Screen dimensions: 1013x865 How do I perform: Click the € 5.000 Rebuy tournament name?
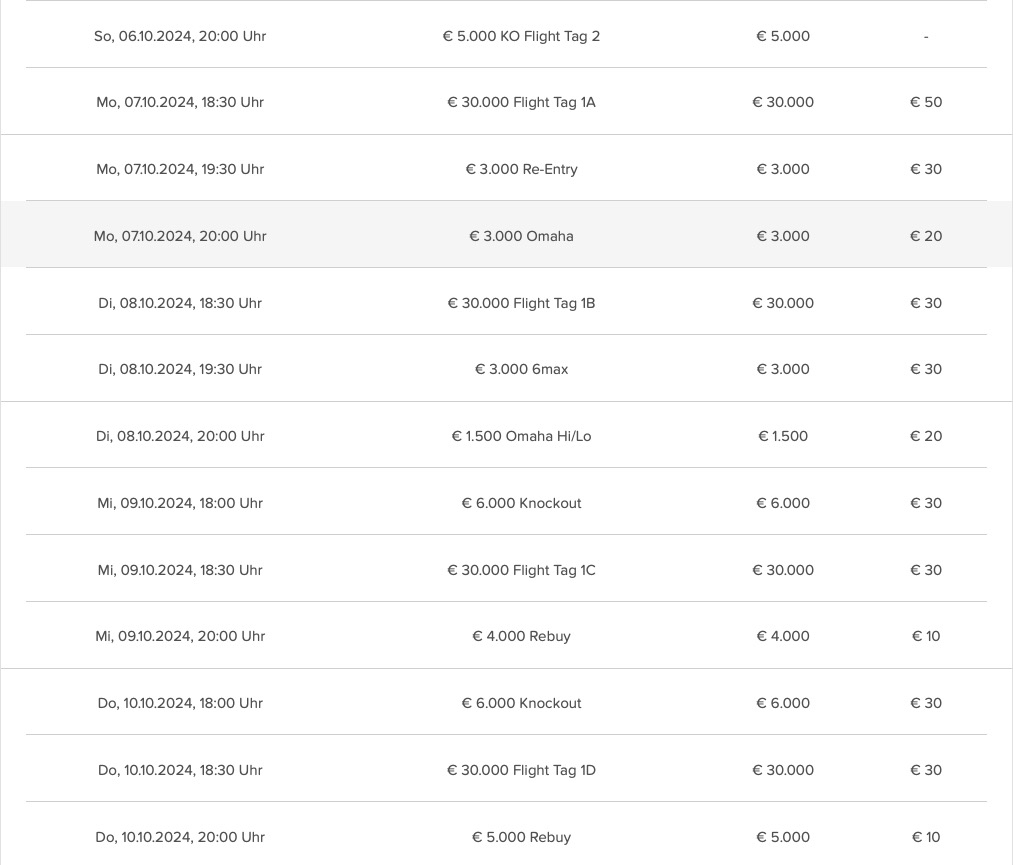521,837
